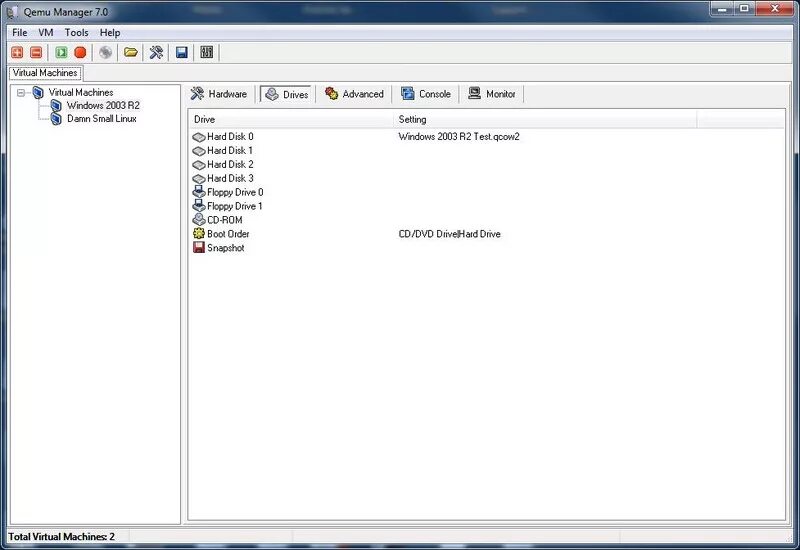
Task: Click the yellow open folder toolbar icon
Action: (131, 52)
